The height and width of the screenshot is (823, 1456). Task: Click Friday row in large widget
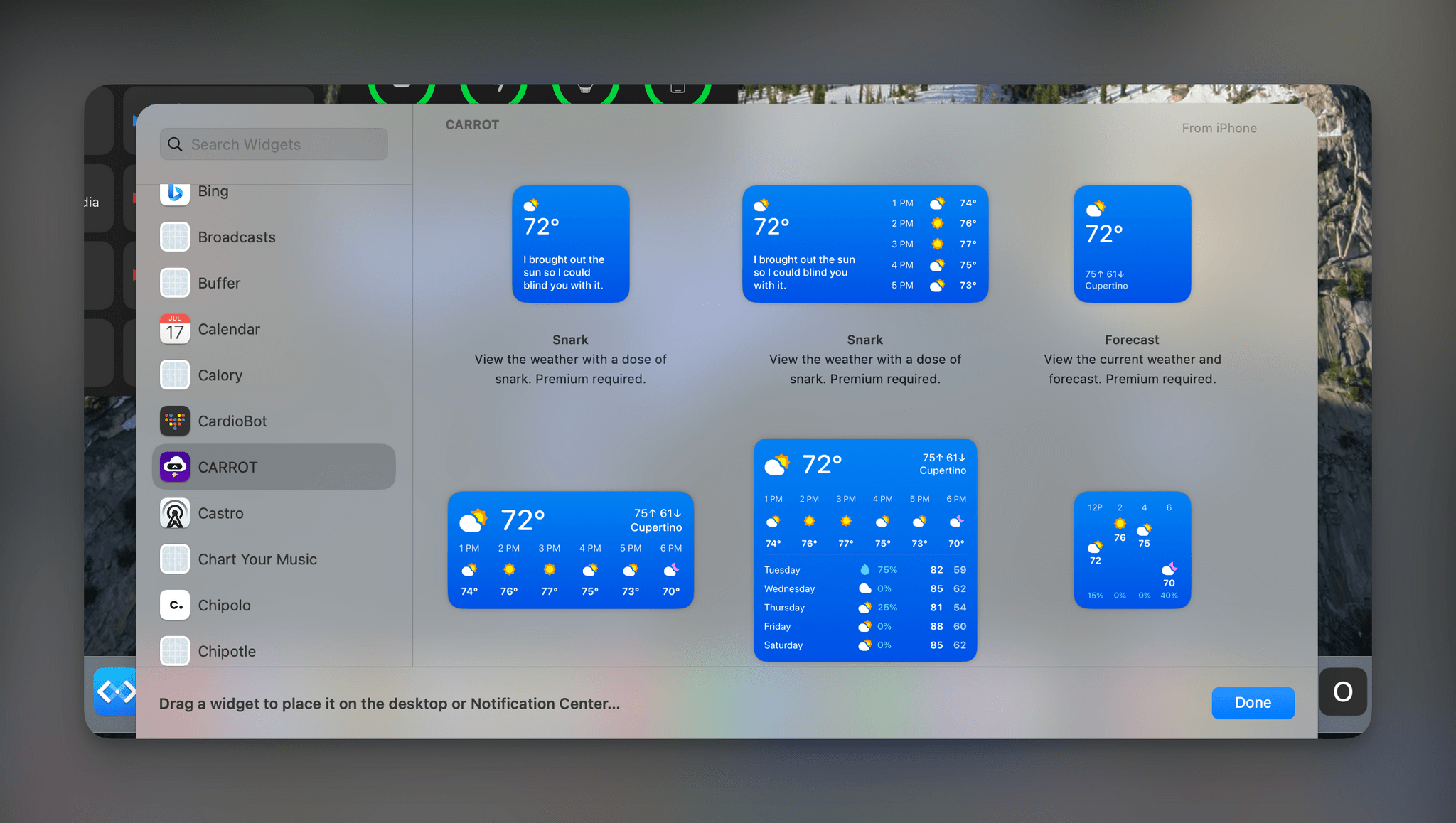865,626
